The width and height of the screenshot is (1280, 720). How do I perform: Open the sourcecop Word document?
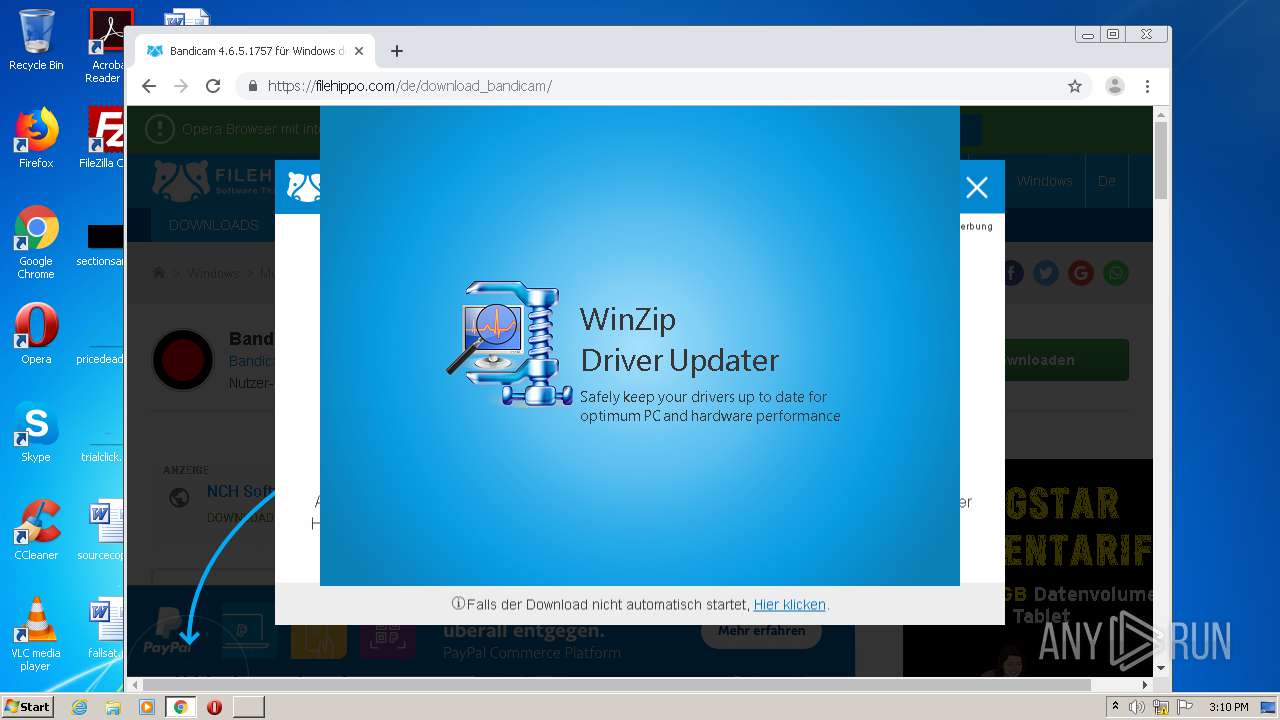tap(102, 530)
